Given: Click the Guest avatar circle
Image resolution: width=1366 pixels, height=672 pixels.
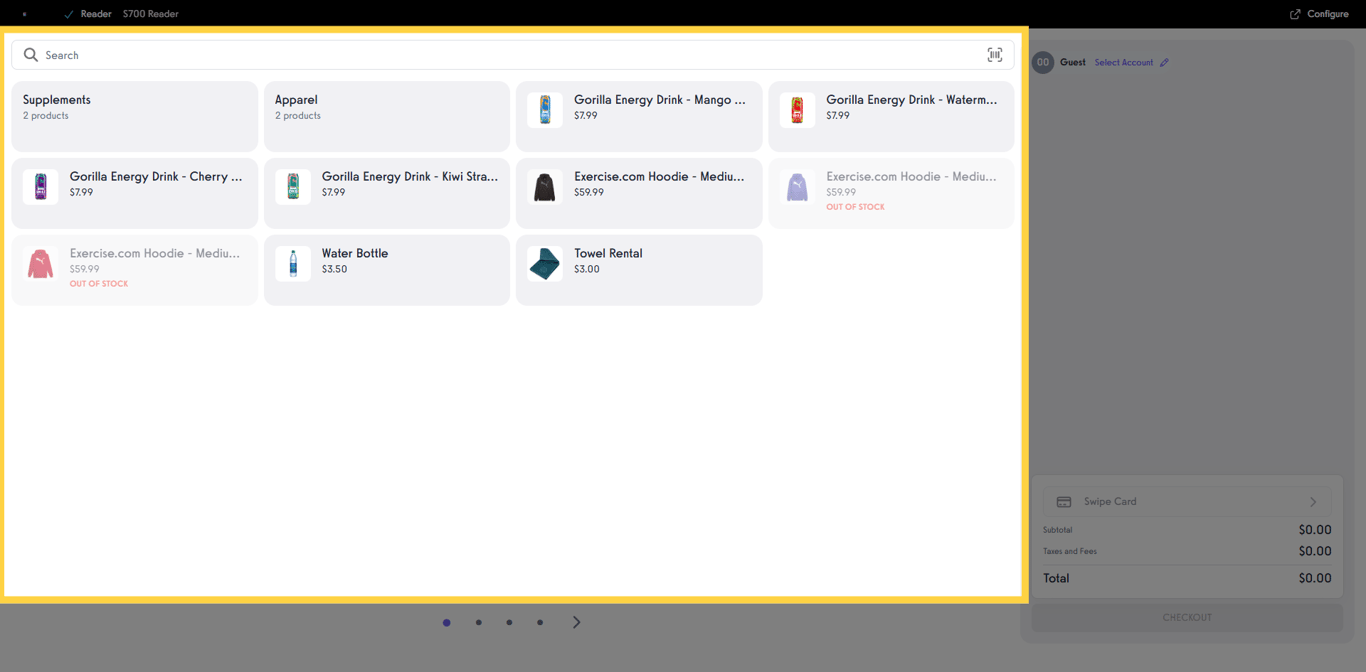Looking at the screenshot, I should (1043, 62).
